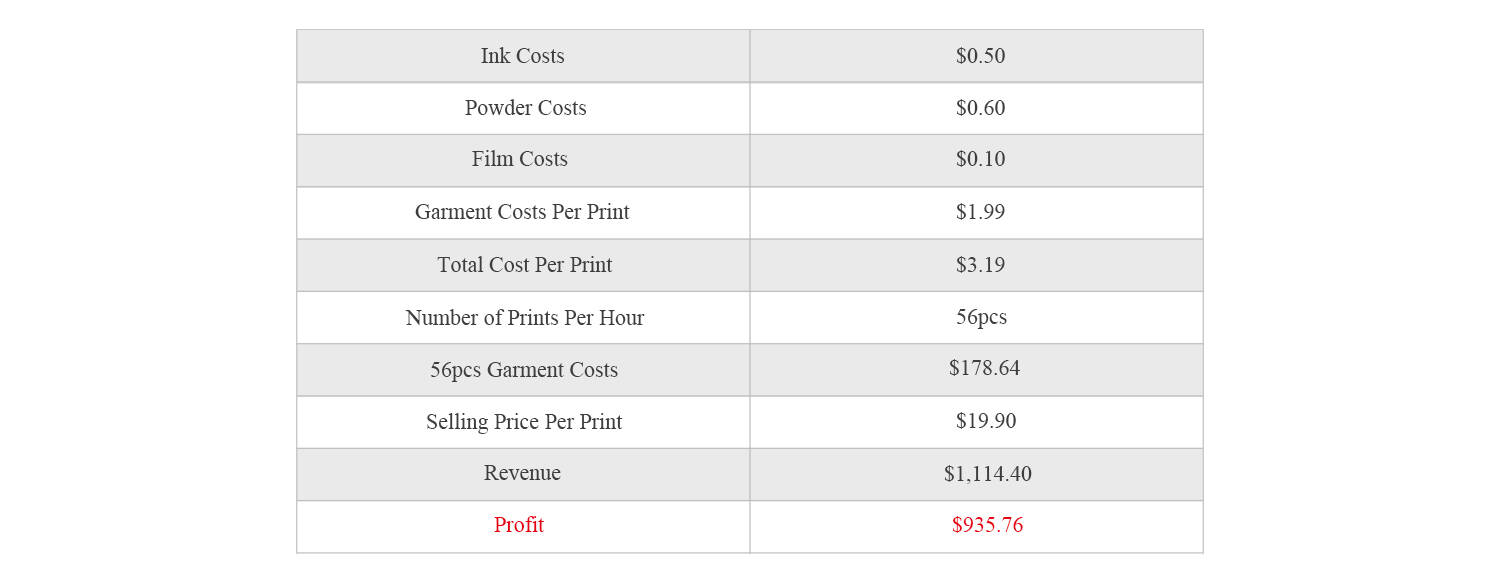Select the $0.10 film cost value
This screenshot has width=1500, height=577.
(x=980, y=160)
